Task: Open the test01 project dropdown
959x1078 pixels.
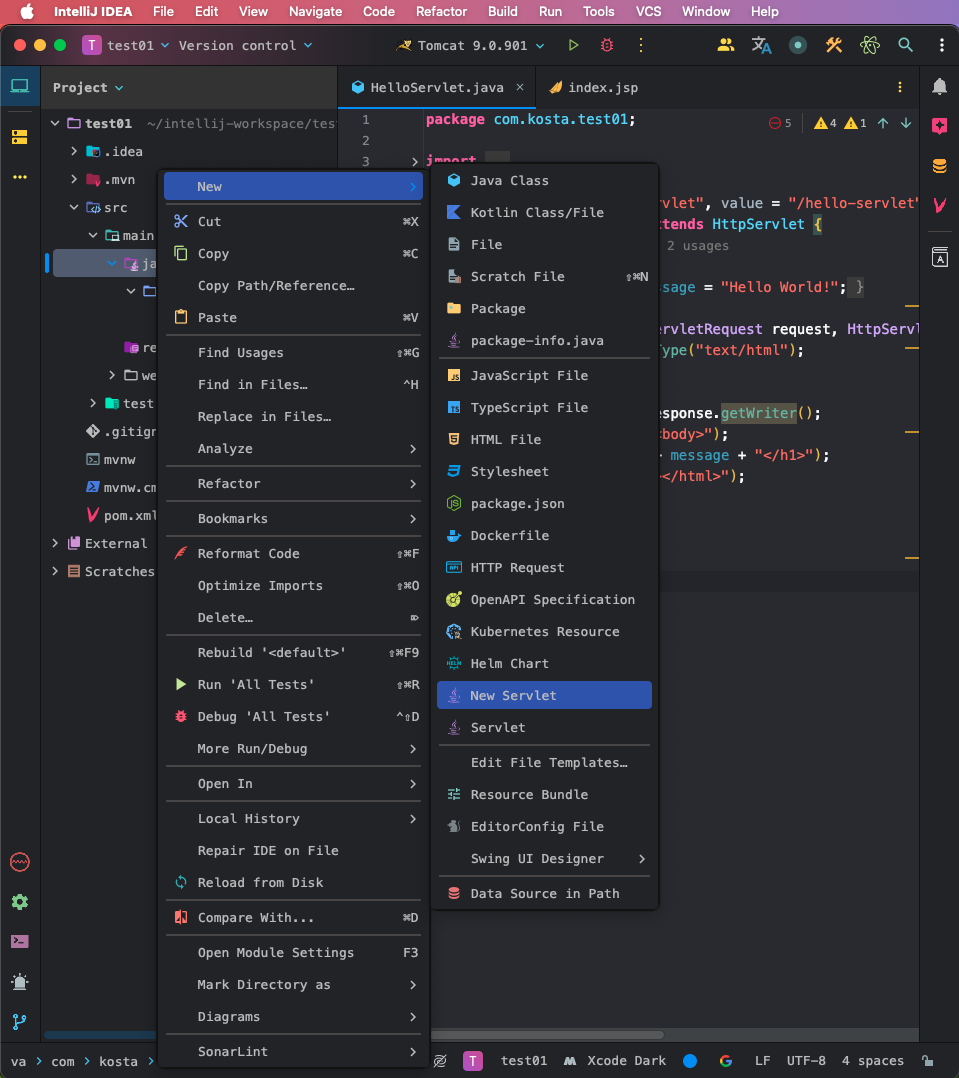Action: [x=126, y=45]
